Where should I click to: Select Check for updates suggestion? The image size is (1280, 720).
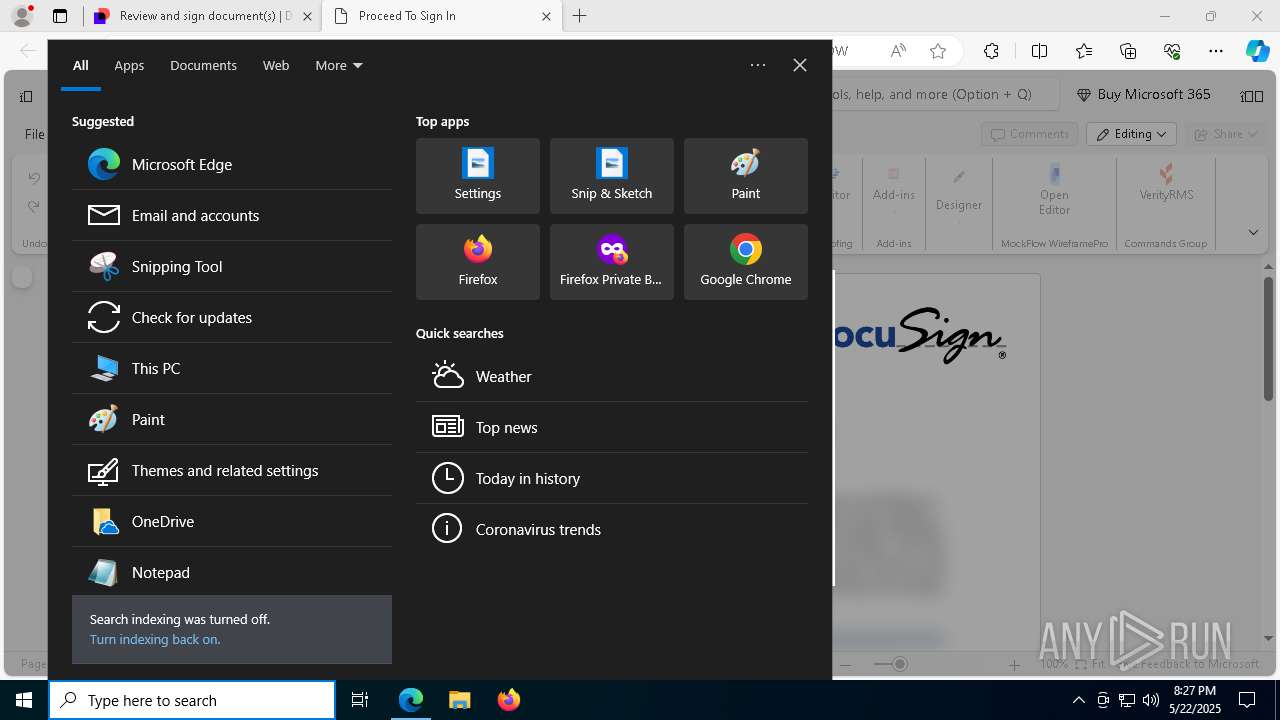(232, 317)
